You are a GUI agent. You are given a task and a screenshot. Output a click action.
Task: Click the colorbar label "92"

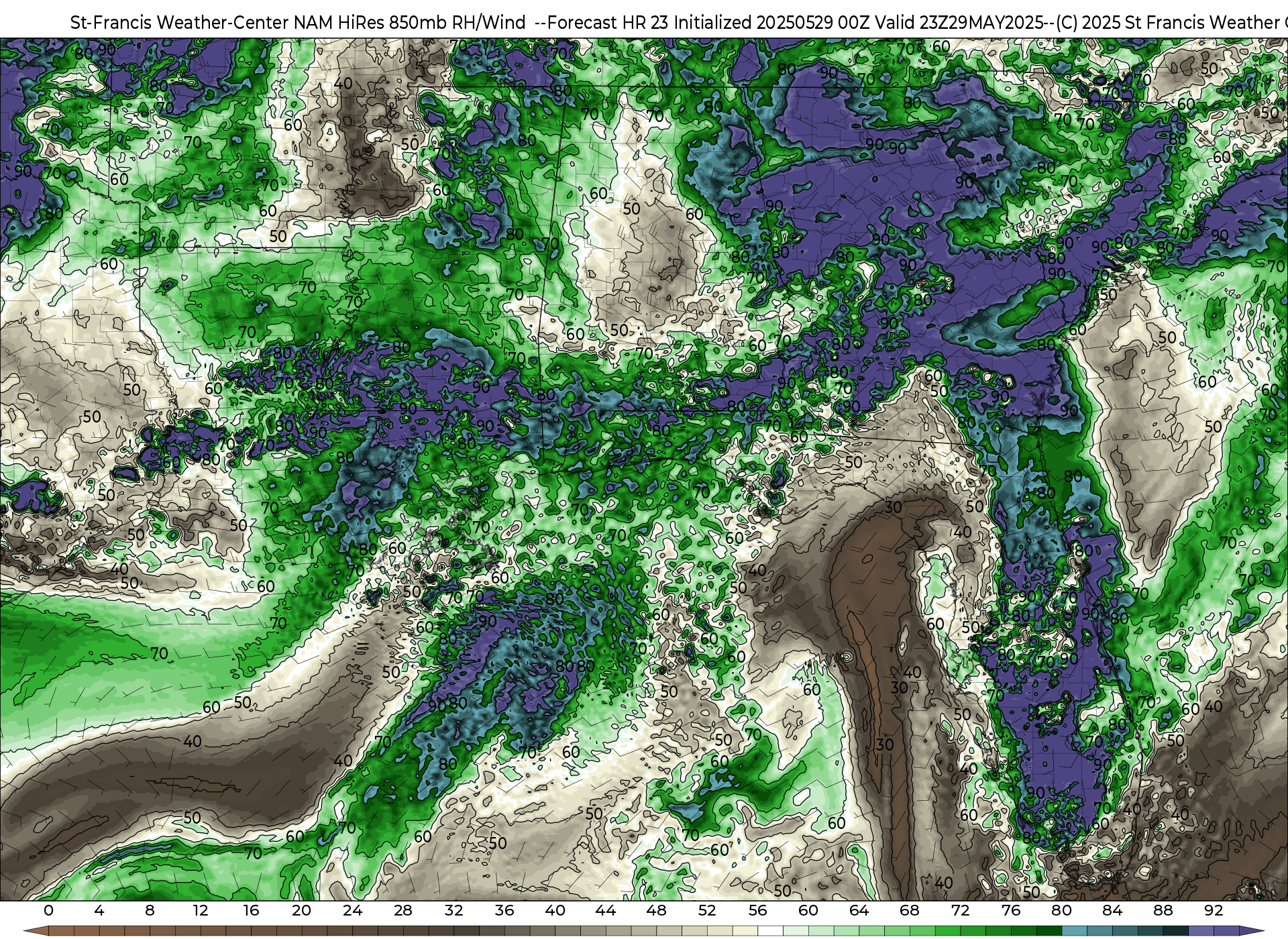1214,910
